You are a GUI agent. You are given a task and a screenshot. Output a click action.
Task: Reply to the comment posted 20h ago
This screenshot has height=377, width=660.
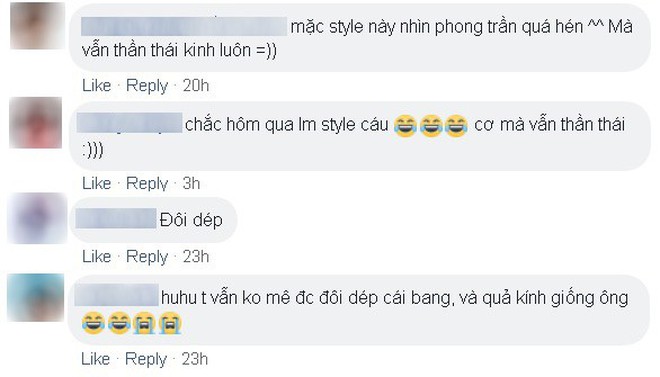coord(147,86)
